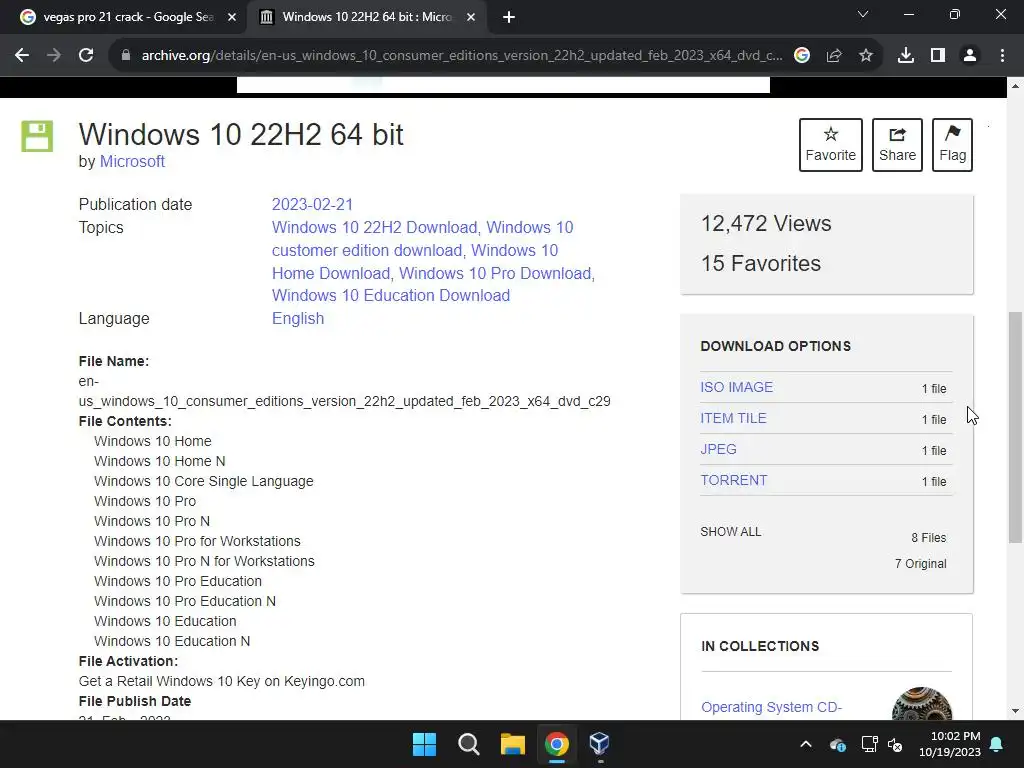This screenshot has width=1024, height=768.
Task: Open the tab search chevron
Action: (x=863, y=14)
